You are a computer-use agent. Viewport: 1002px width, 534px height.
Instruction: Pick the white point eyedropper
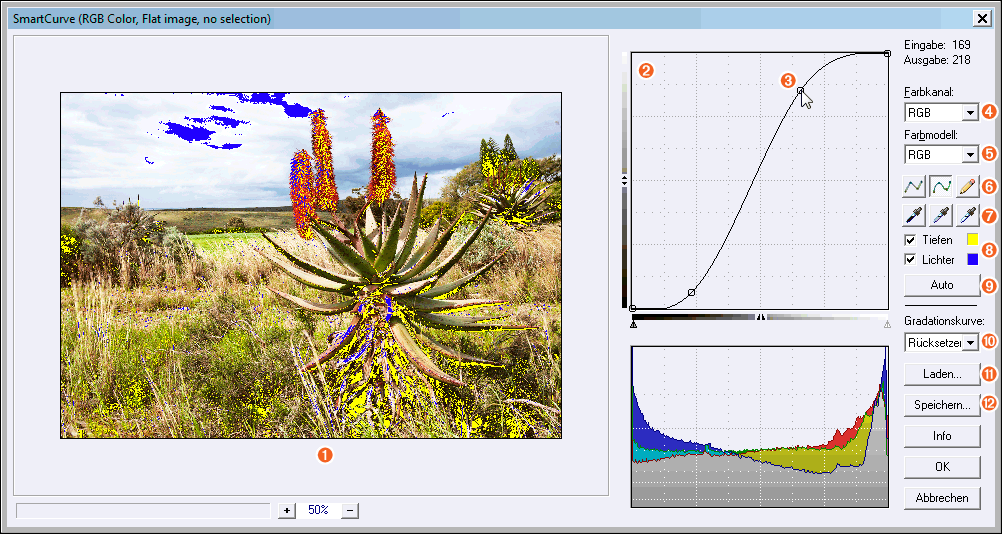(967, 214)
